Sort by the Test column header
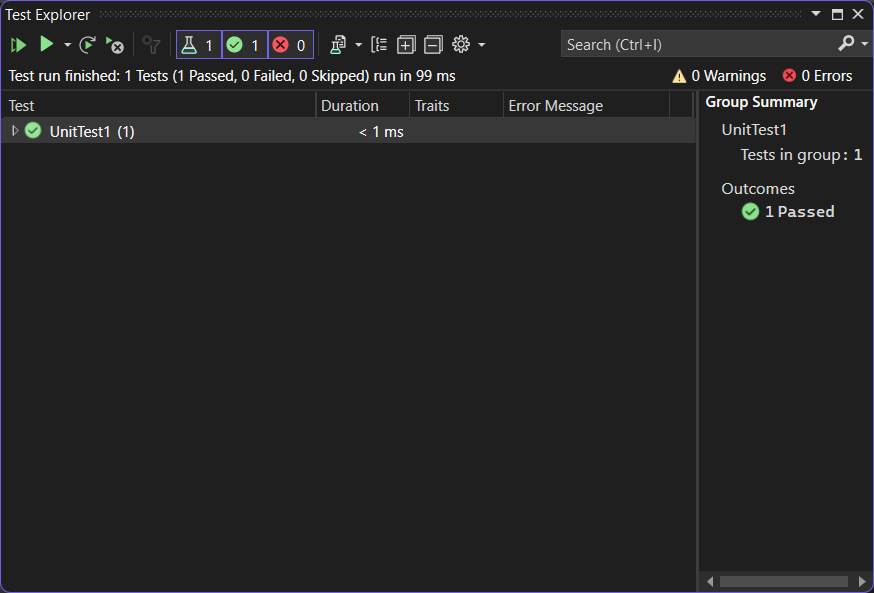Screen dimensions: 874x593 point(159,106)
